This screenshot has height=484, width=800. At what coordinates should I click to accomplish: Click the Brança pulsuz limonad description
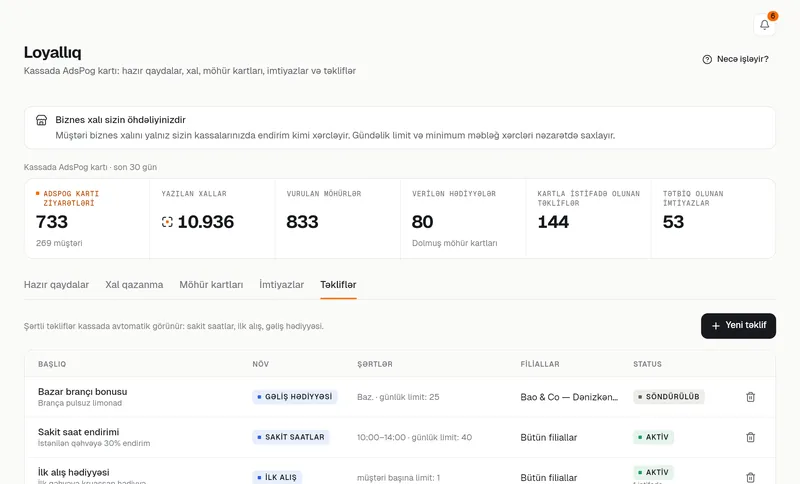[x=80, y=403]
